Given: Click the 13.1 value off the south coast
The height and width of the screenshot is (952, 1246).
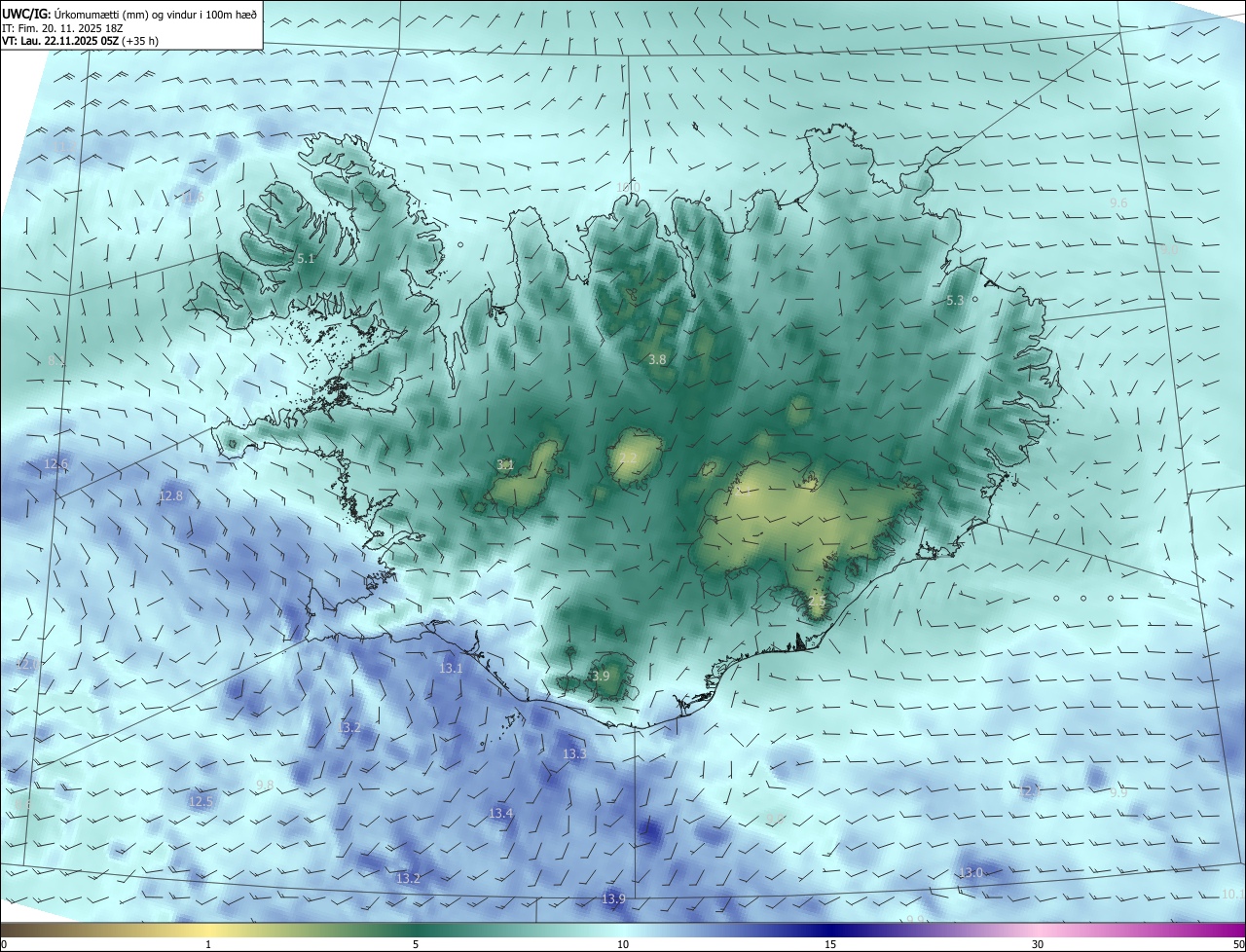Looking at the screenshot, I should point(451,669).
